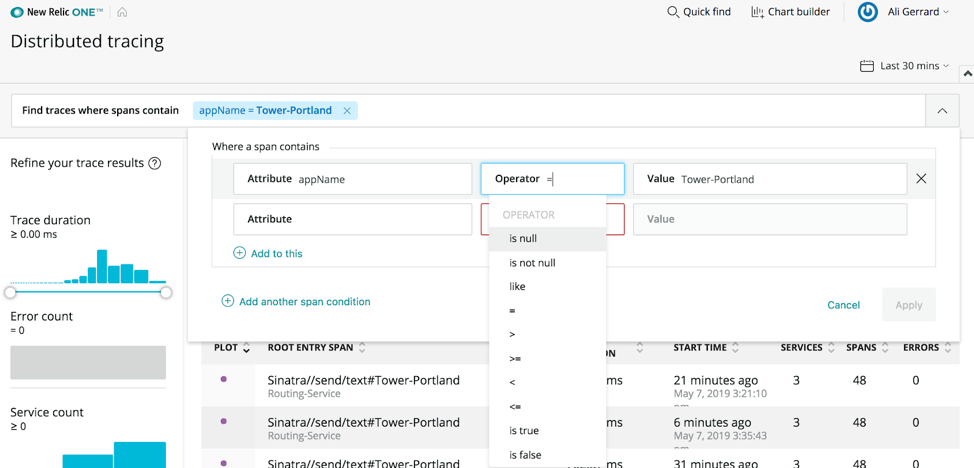This screenshot has height=468, width=974.
Task: Delete the appName condition row with X
Action: click(922, 179)
